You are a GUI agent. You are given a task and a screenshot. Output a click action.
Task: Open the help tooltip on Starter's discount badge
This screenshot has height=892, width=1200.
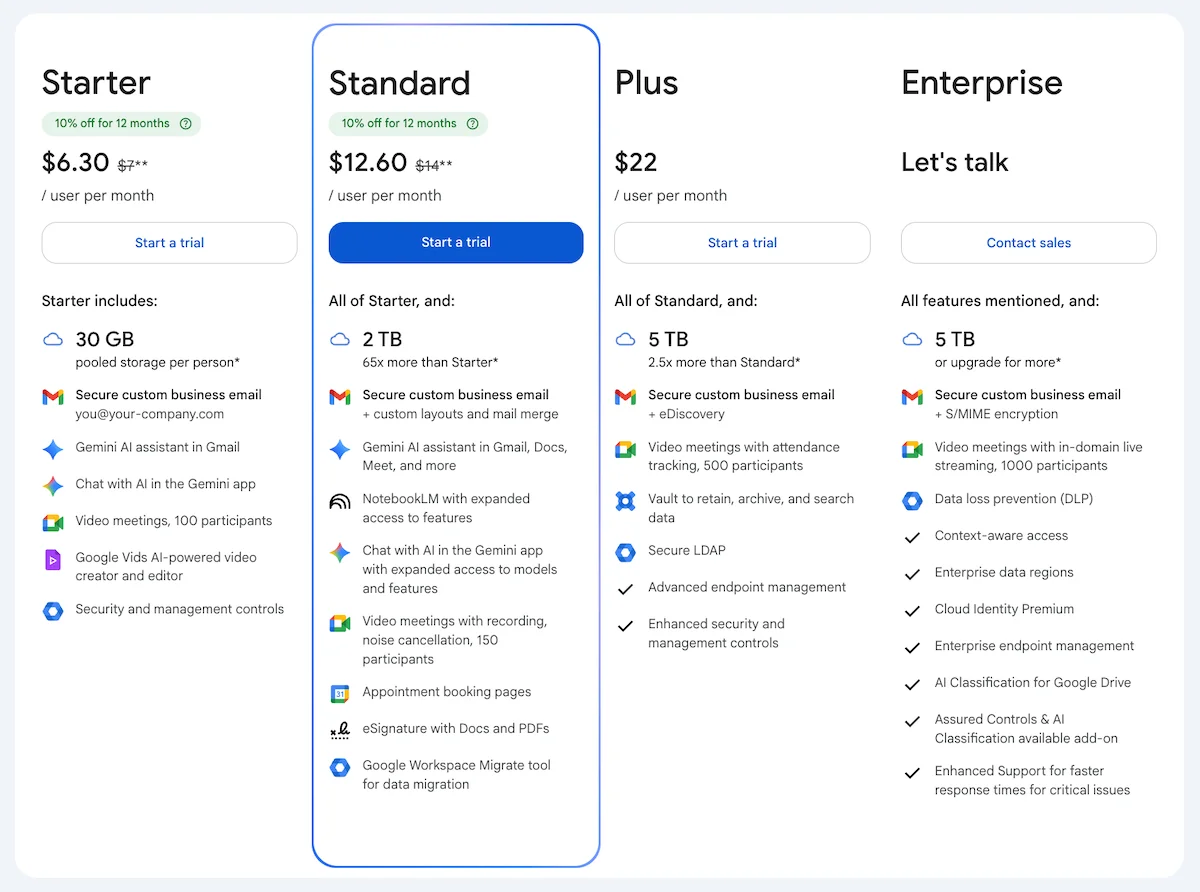(x=186, y=123)
